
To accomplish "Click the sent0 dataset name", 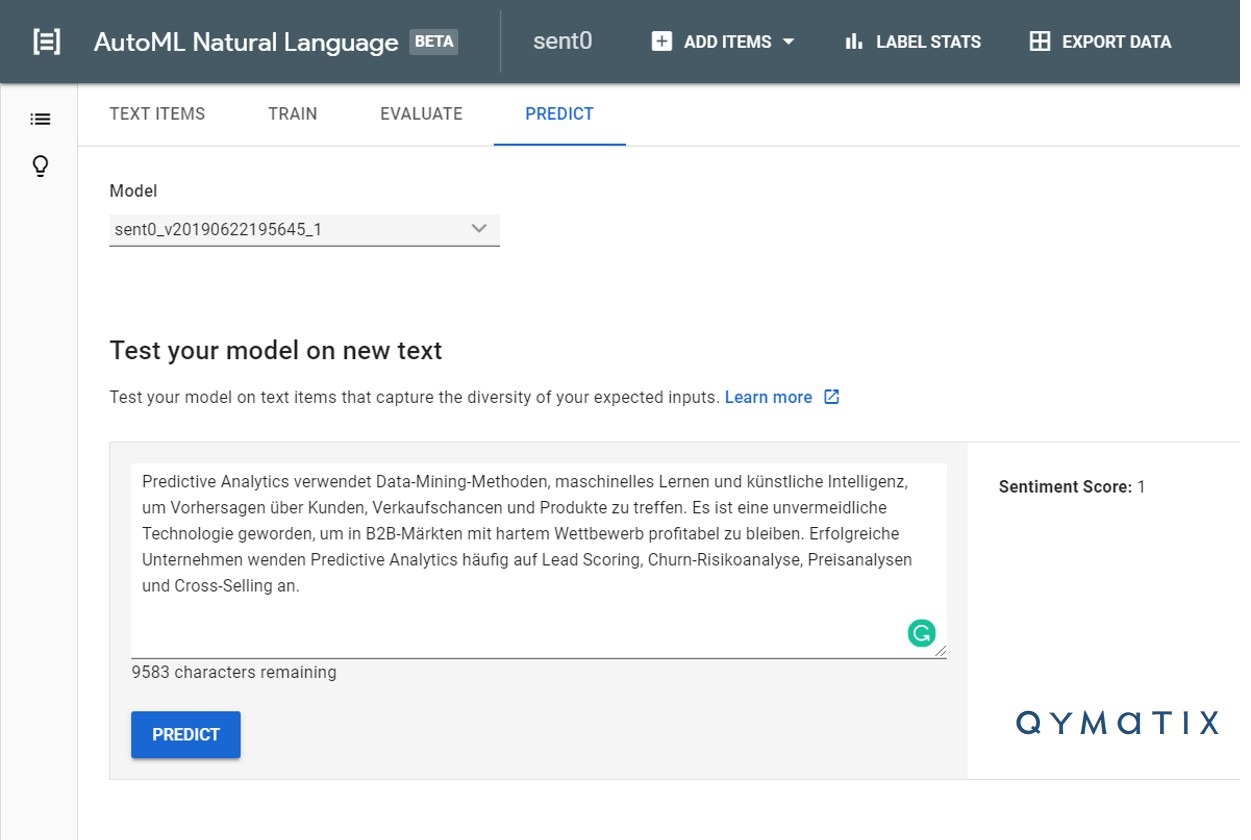I will coord(562,42).
